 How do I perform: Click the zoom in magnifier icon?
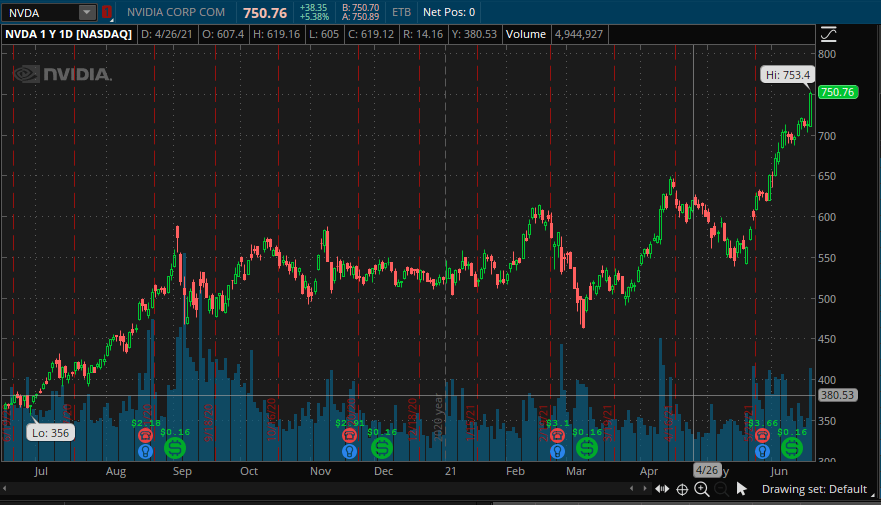[702, 489]
